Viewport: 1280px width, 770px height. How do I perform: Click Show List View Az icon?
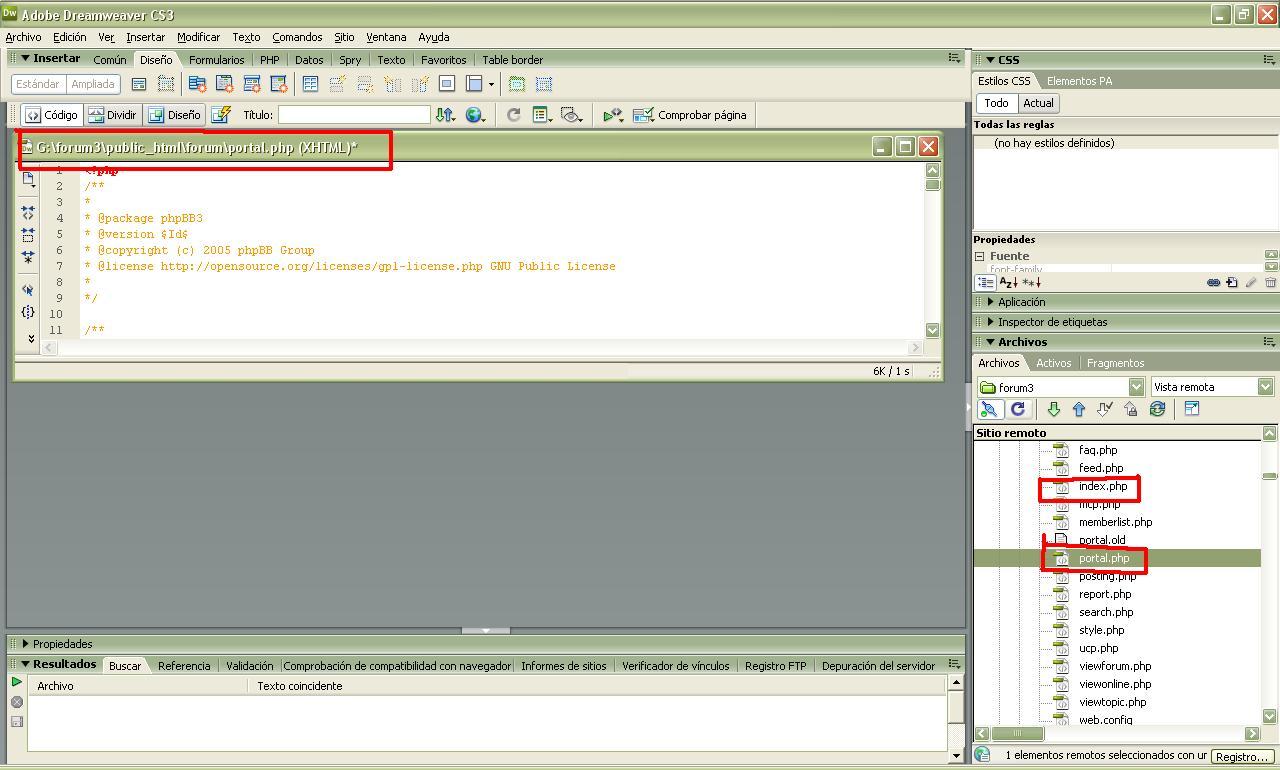[x=1008, y=283]
